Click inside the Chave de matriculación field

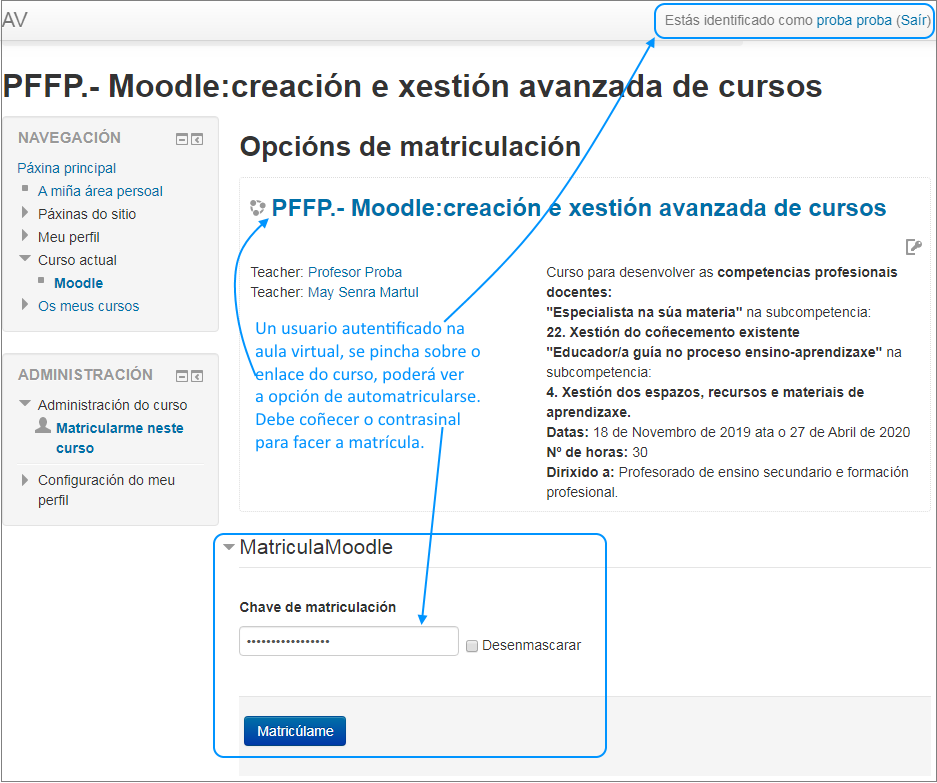click(348, 640)
